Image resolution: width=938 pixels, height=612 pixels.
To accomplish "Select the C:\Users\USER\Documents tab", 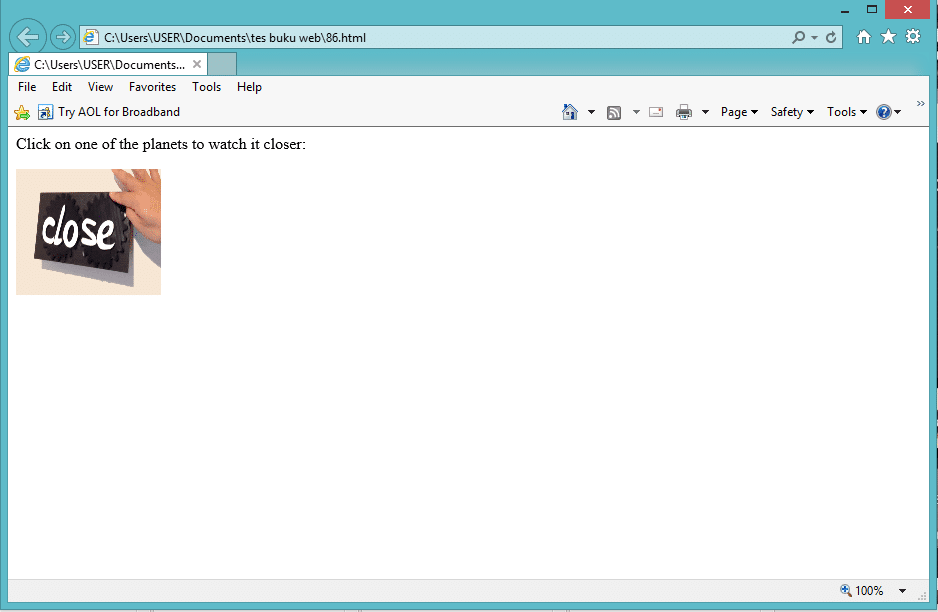I will click(105, 62).
